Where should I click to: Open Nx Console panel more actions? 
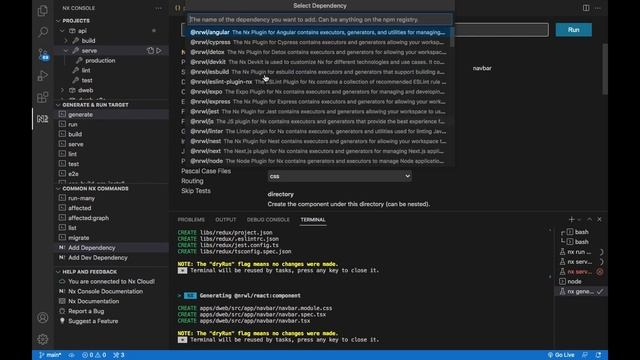[158, 8]
